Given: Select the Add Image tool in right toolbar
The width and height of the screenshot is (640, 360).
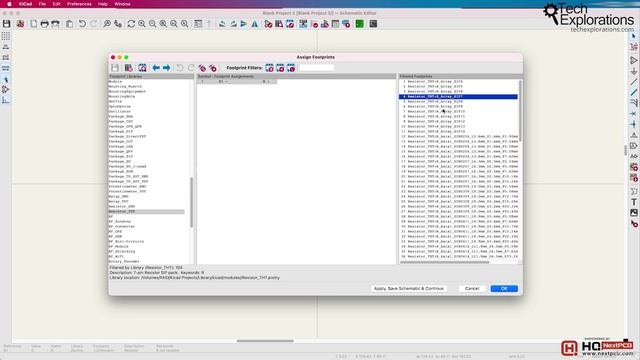Looking at the screenshot, I should coord(633,213).
